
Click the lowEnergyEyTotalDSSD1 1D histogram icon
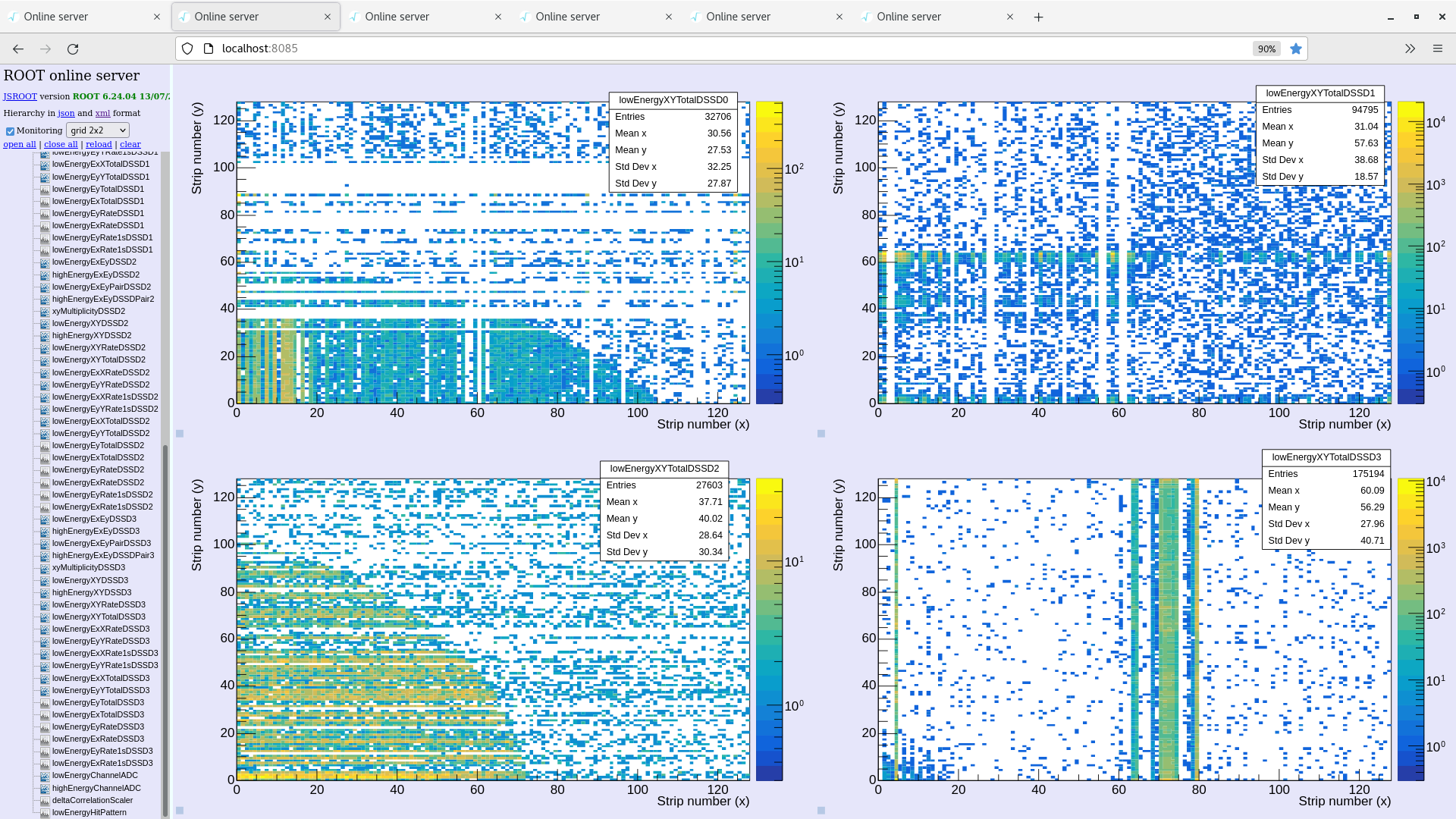[45, 189]
